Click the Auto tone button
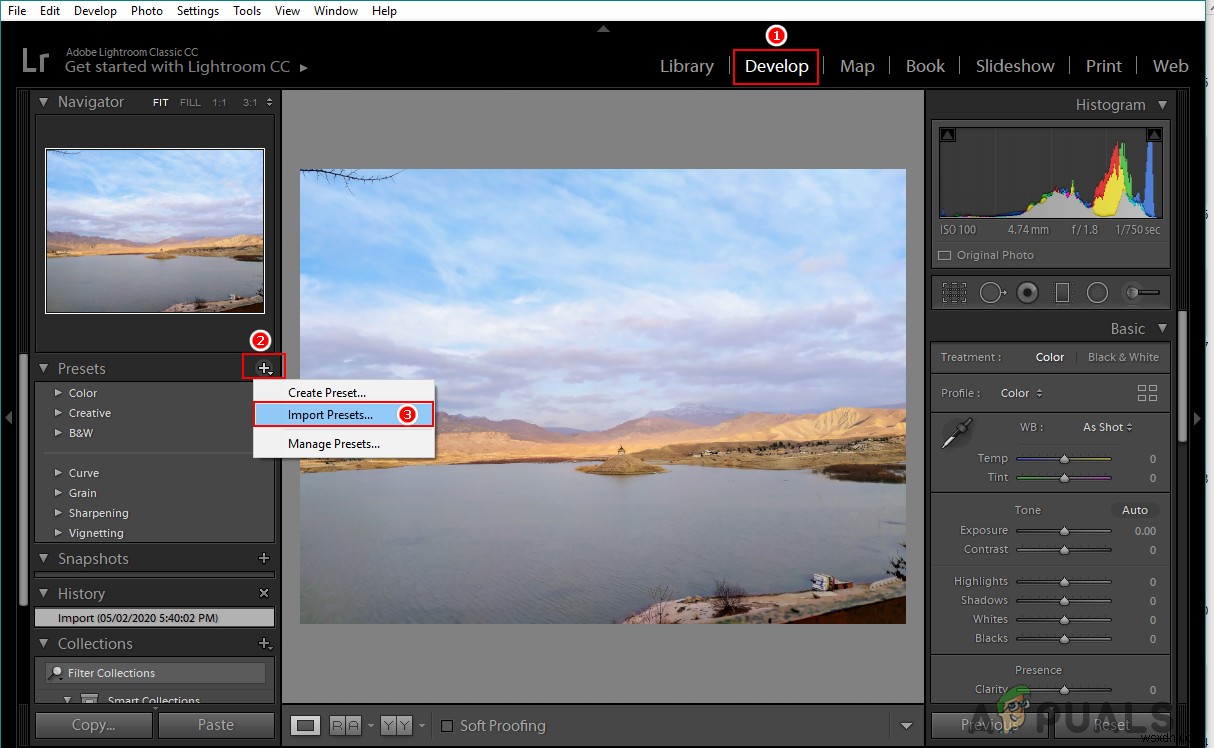1214x748 pixels. coord(1135,510)
